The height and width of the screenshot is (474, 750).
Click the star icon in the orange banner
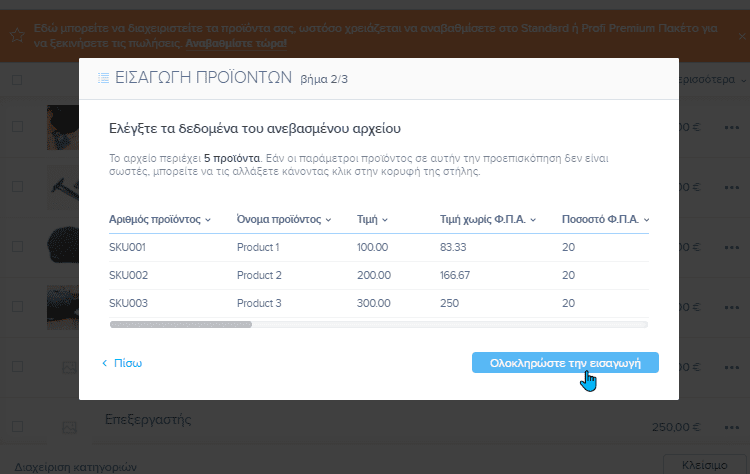coord(17,35)
